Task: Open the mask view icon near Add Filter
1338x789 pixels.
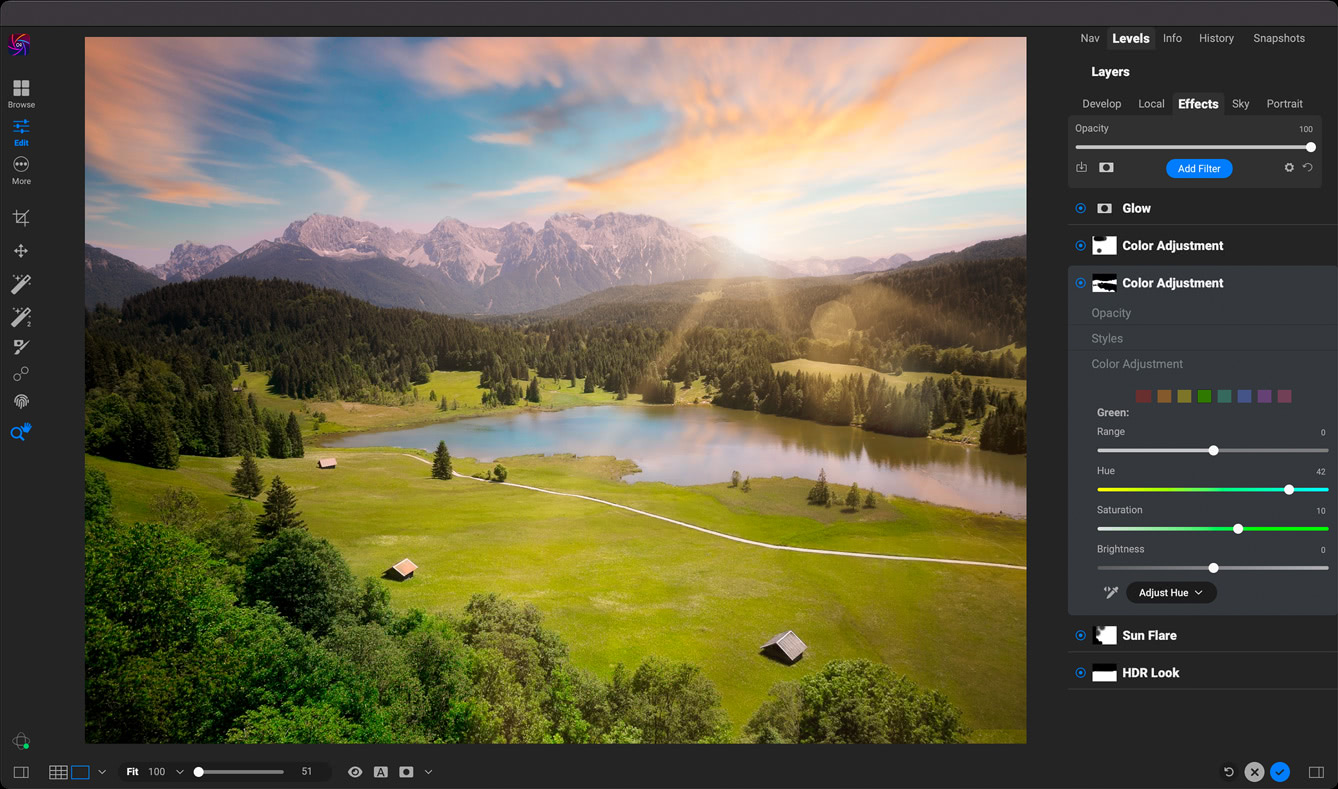Action: [1106, 167]
